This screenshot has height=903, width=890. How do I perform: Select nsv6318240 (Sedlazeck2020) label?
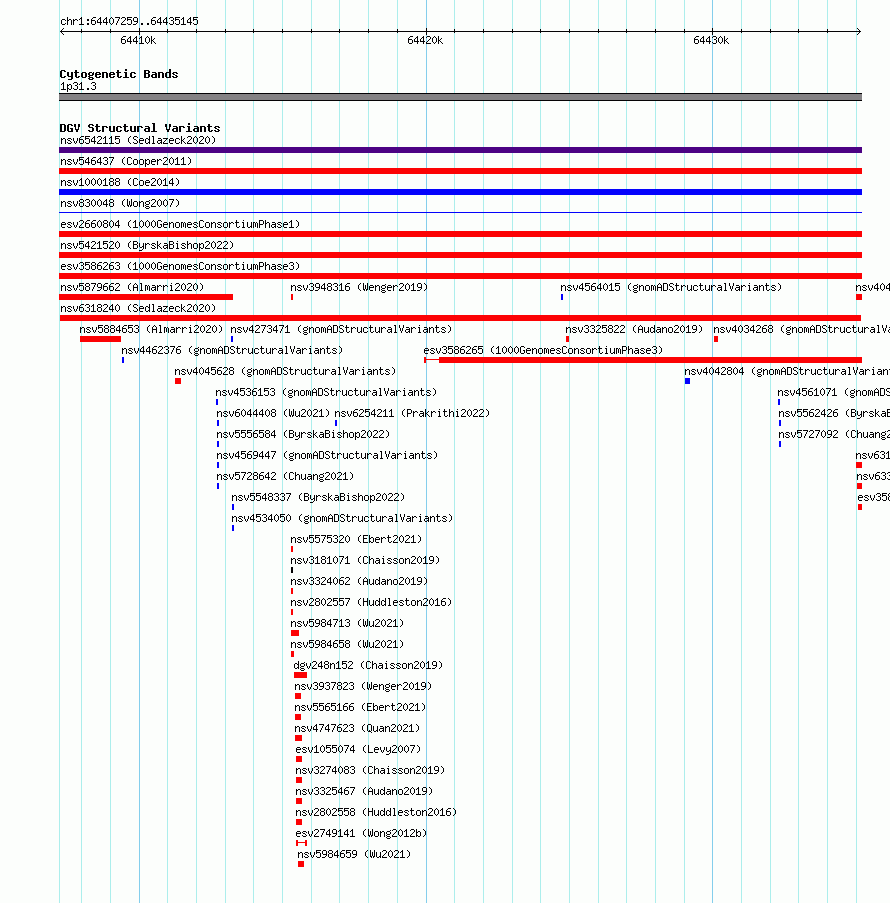138,308
